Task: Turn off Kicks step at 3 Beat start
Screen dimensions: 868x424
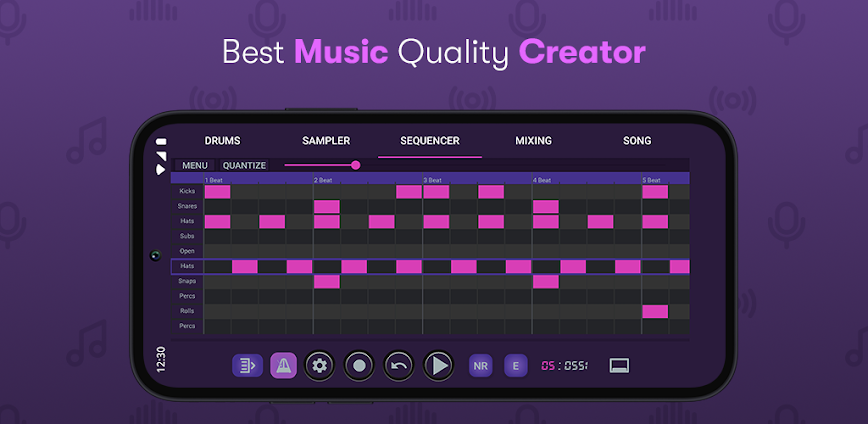Action: point(436,192)
